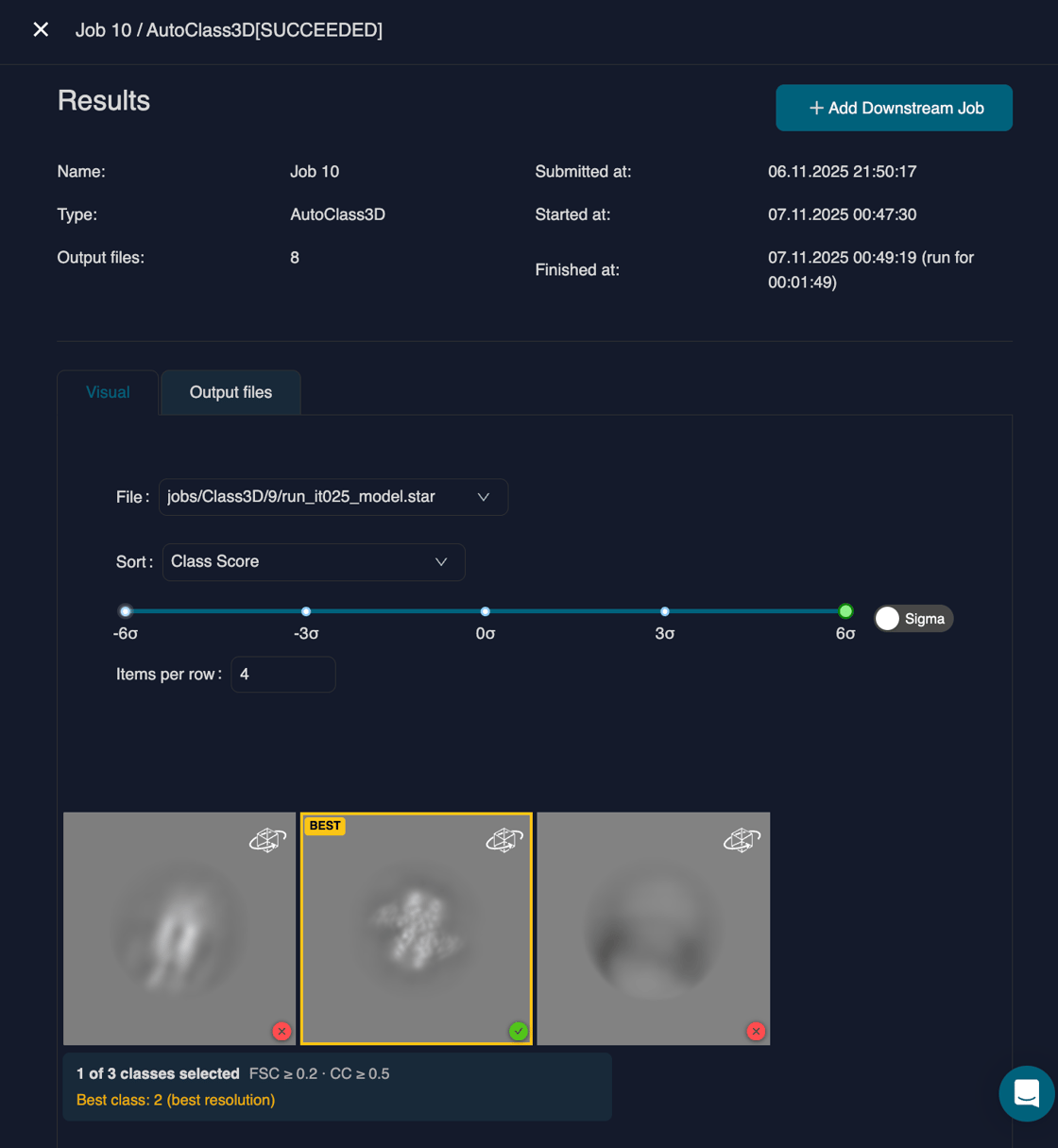Click the red reject icon on class 3
The image size is (1058, 1148).
(755, 1031)
